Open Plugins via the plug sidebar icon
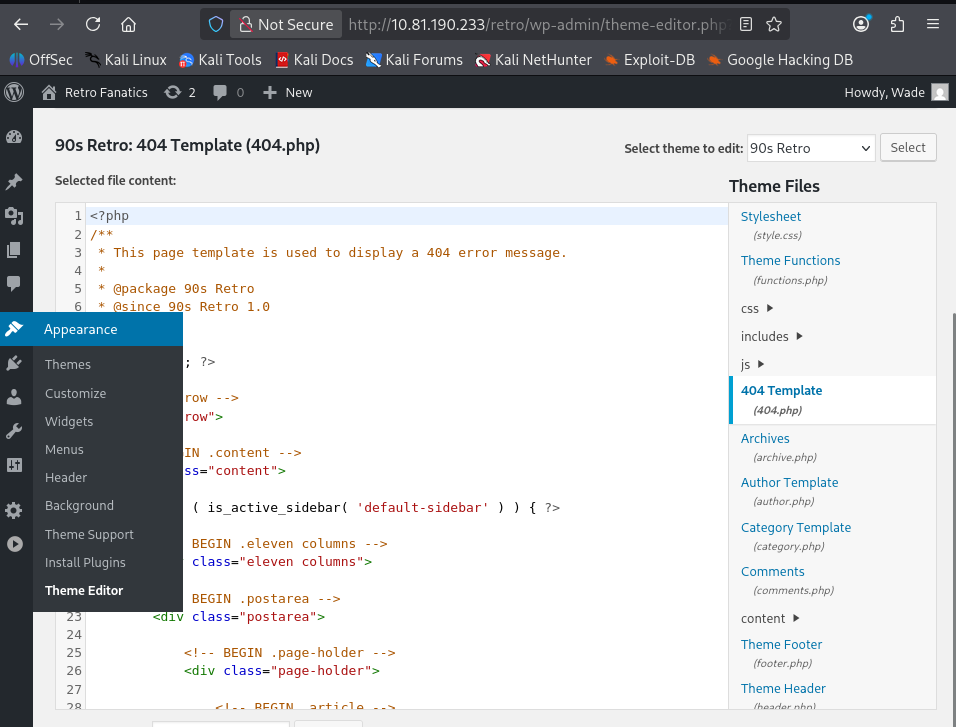Viewport: 956px width, 727px height. 14,364
